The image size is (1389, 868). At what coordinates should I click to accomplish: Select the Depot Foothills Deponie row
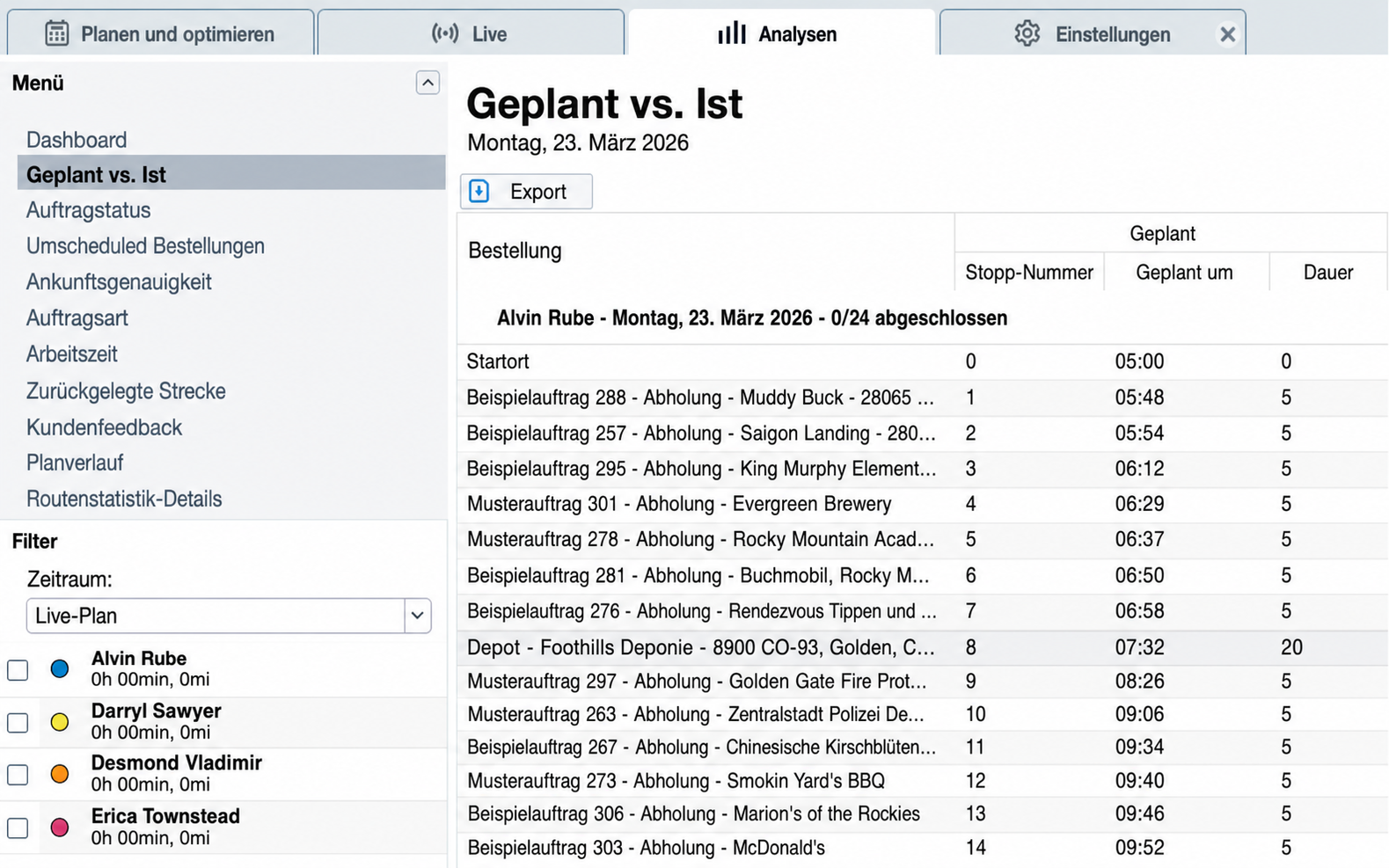point(923,647)
